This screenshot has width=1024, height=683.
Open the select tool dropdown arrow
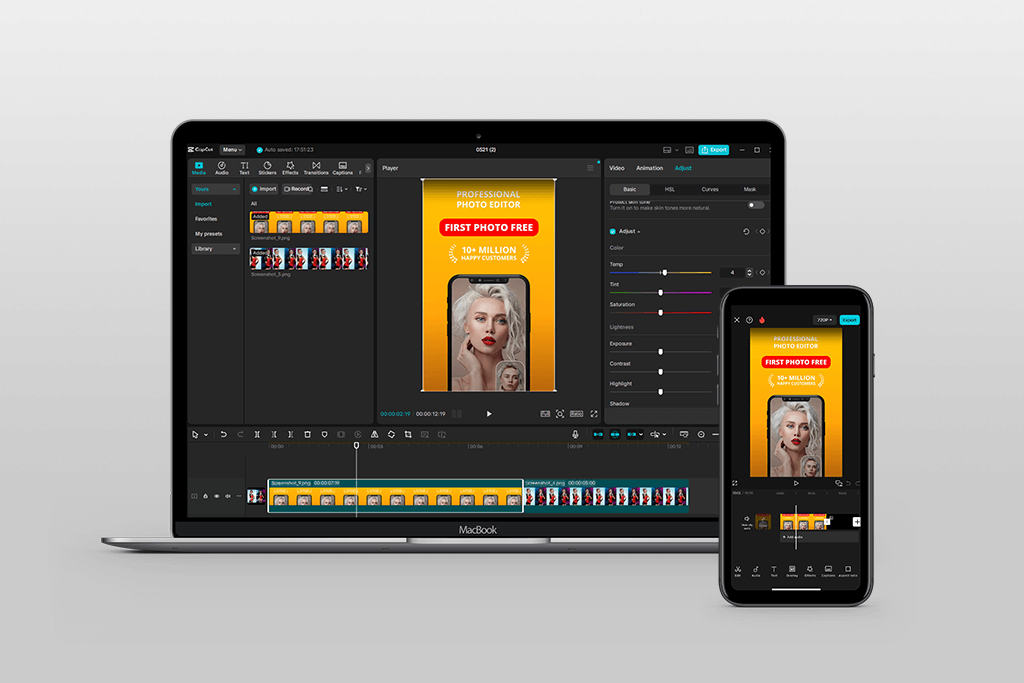coord(206,435)
